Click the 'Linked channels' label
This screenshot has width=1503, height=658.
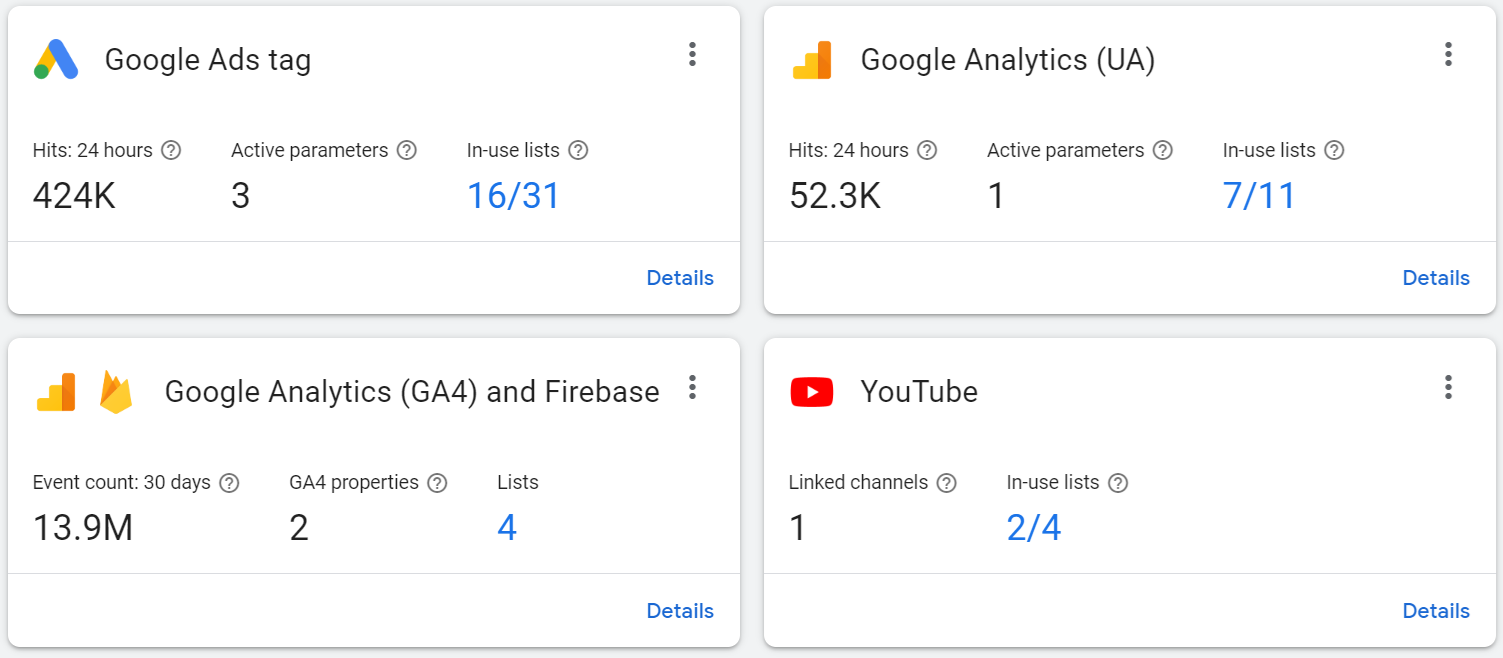coord(858,483)
